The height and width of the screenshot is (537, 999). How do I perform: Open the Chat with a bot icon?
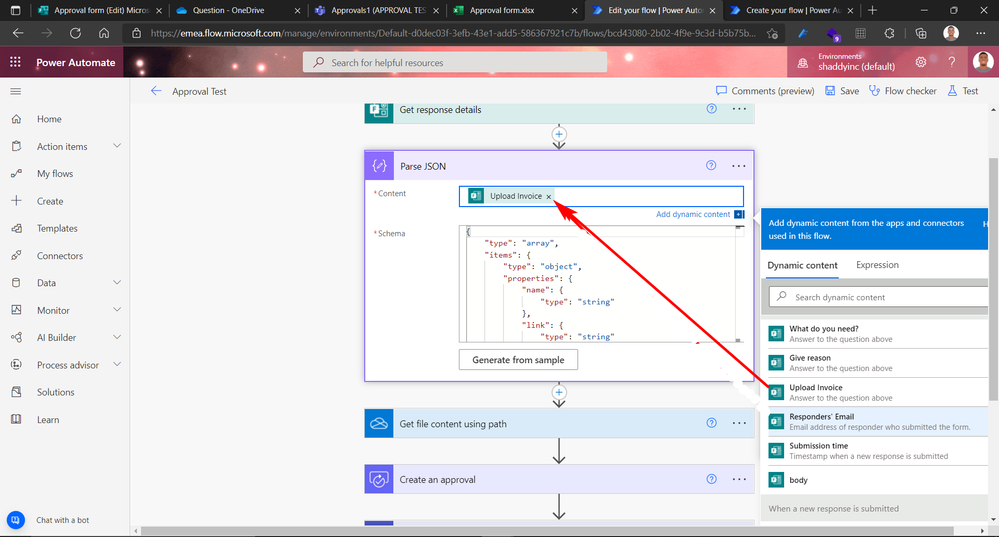point(16,520)
